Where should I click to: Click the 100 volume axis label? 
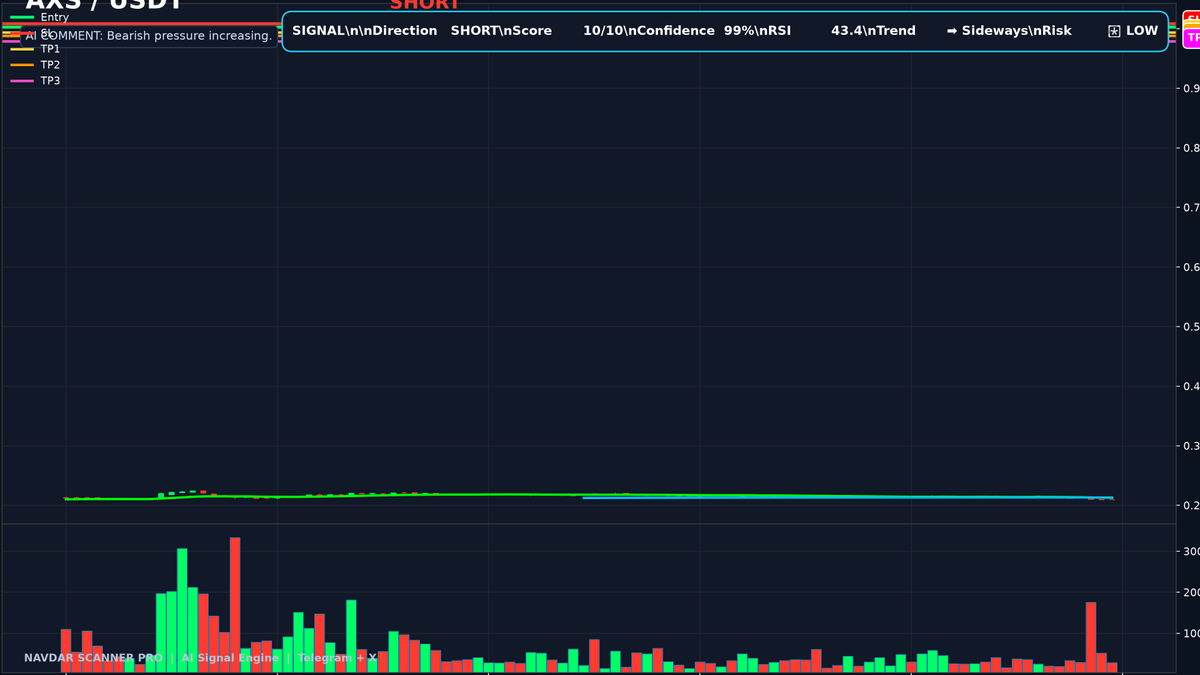1192,634
